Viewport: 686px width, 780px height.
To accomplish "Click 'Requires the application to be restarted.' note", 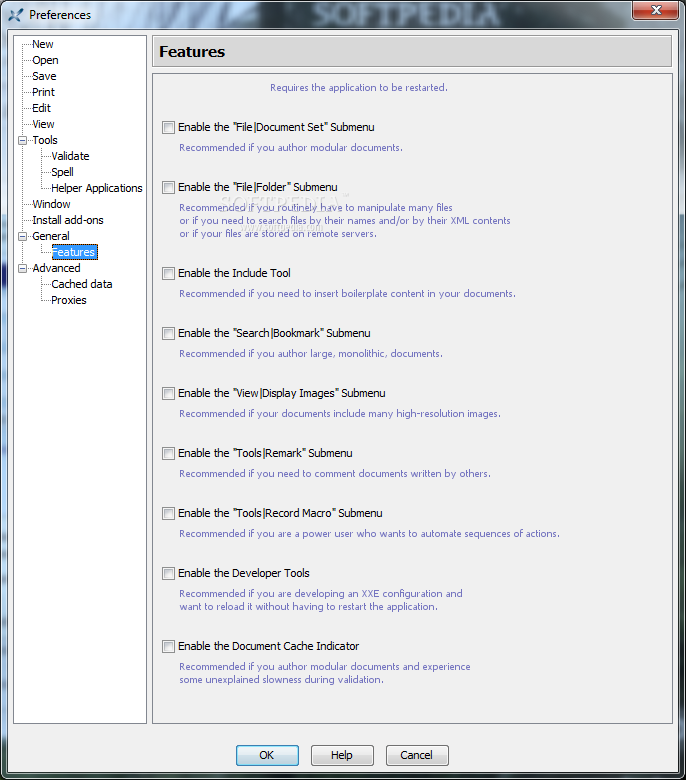I will coord(359,88).
